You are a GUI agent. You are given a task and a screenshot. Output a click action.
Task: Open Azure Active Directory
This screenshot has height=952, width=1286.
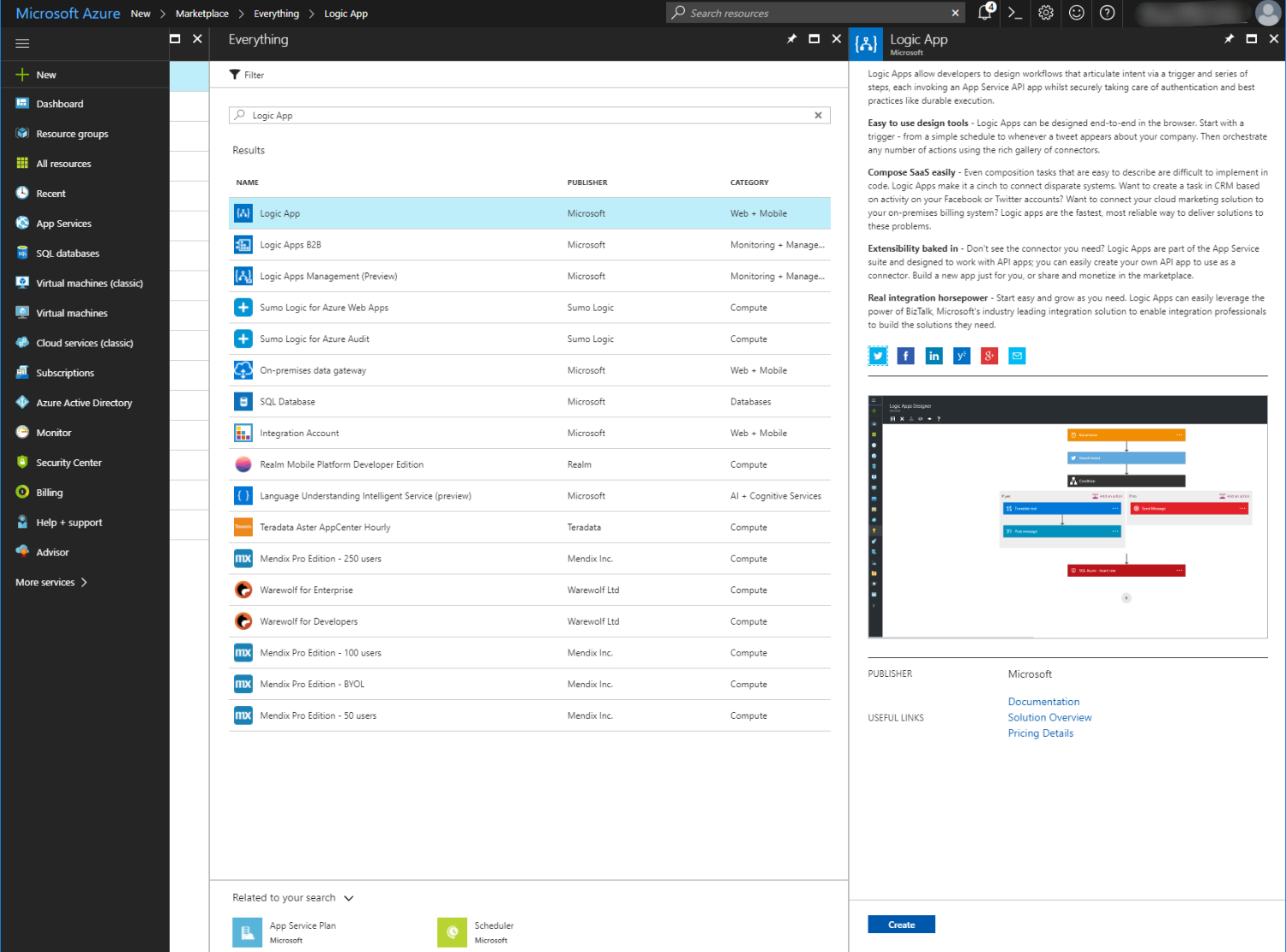click(85, 403)
